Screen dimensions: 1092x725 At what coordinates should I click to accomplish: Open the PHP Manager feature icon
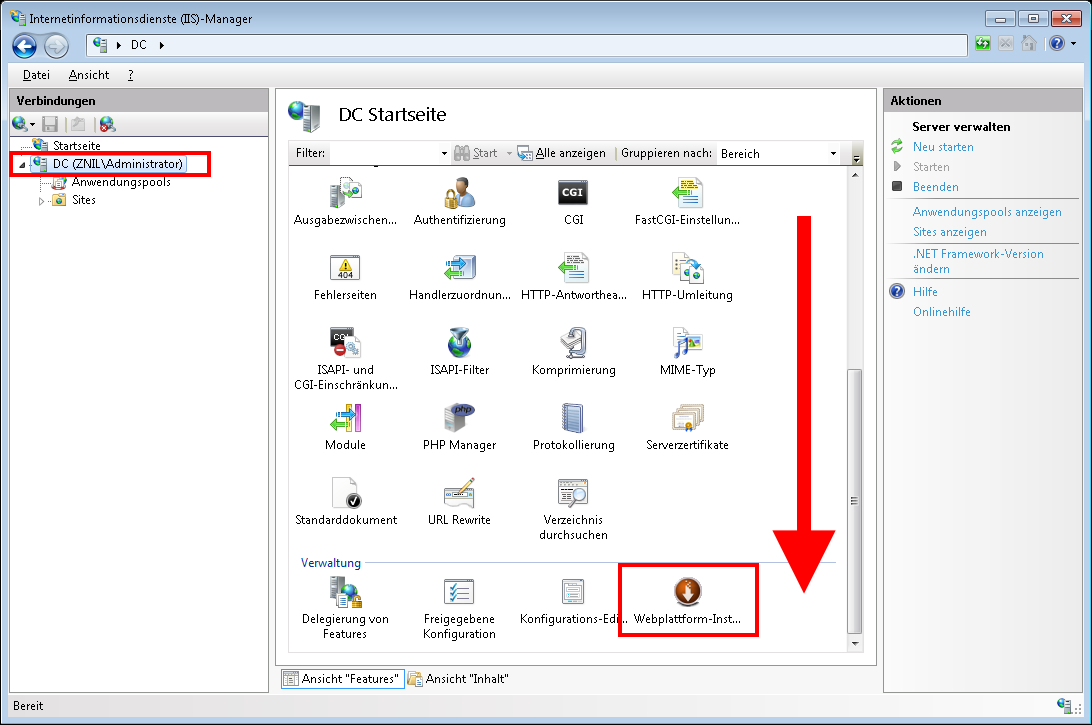tap(459, 418)
